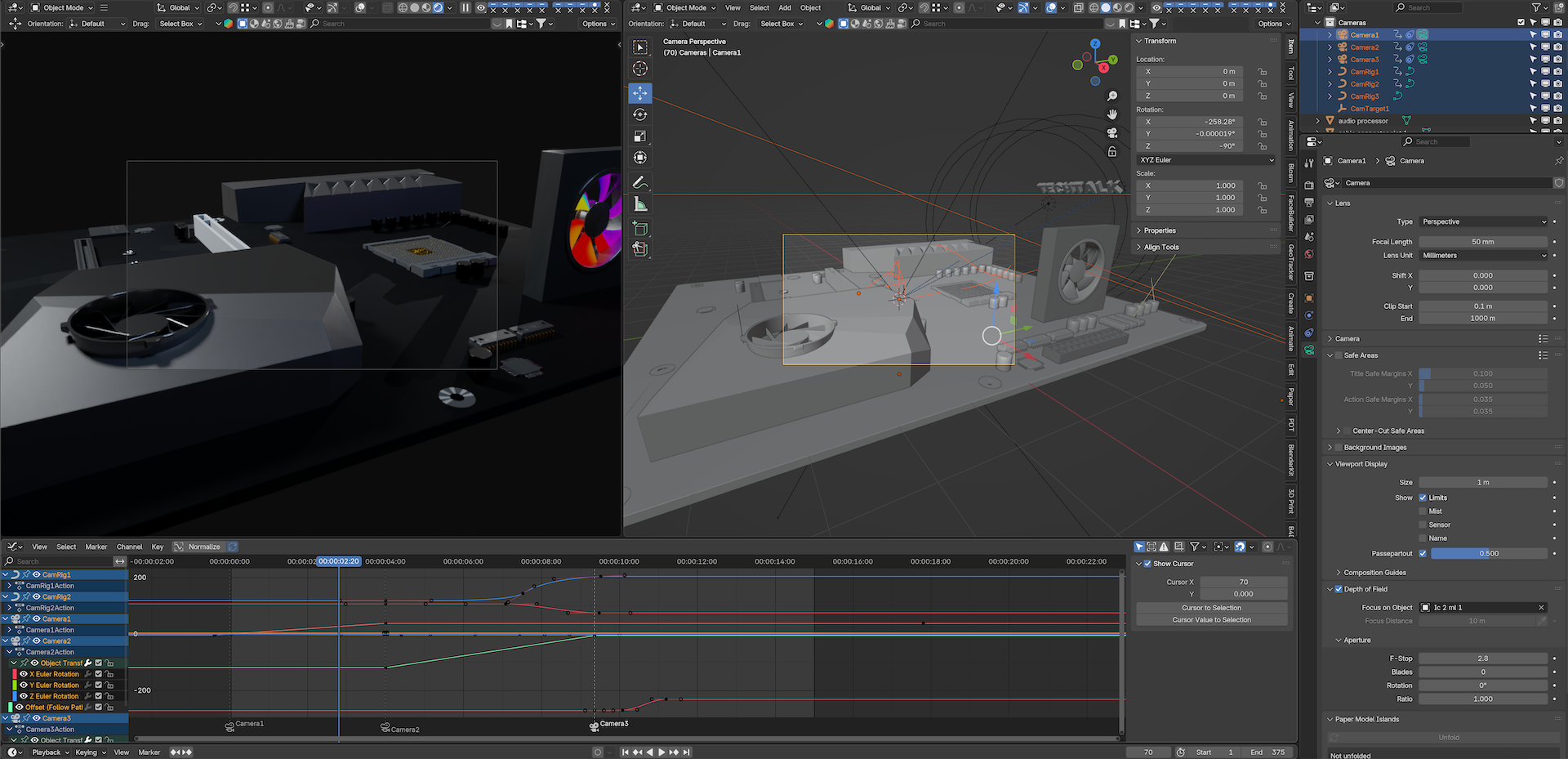The image size is (1568, 759).
Task: Activate the Scale tool
Action: pyautogui.click(x=640, y=136)
